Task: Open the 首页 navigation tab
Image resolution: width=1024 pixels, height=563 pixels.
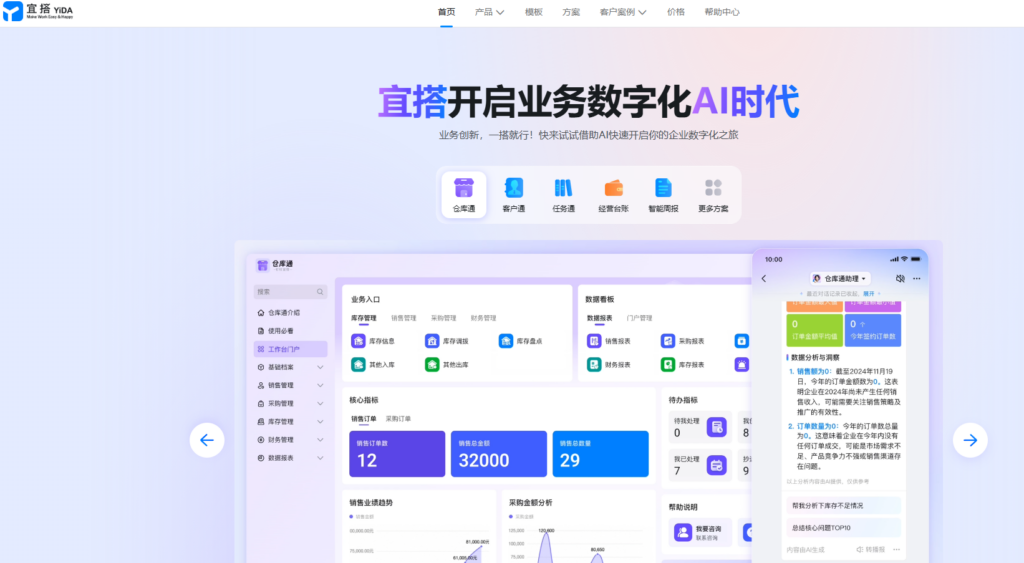Action: (446, 12)
